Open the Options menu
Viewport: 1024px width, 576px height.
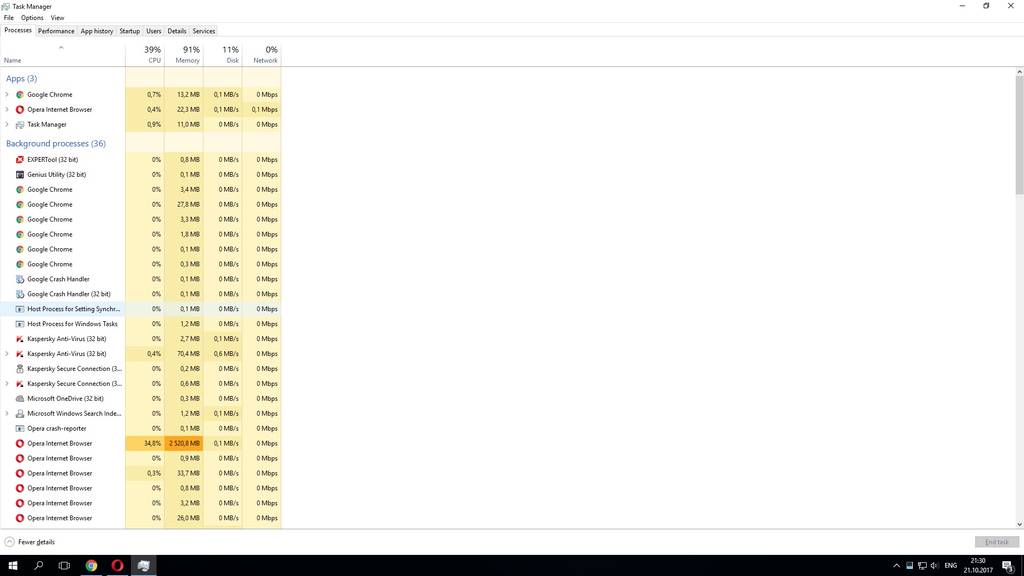tap(32, 18)
